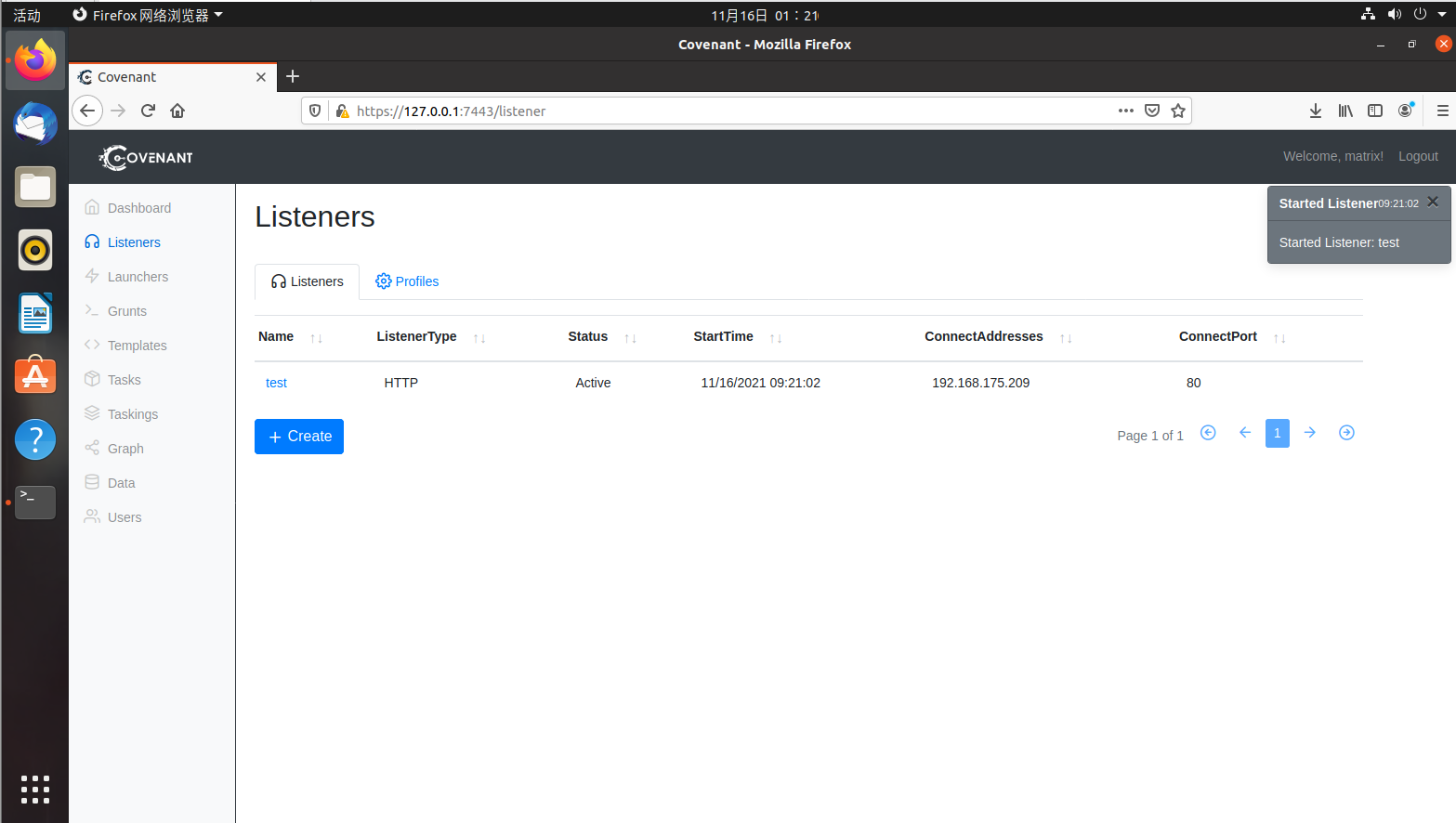Open the Users management page
The height and width of the screenshot is (823, 1456).
click(x=125, y=517)
